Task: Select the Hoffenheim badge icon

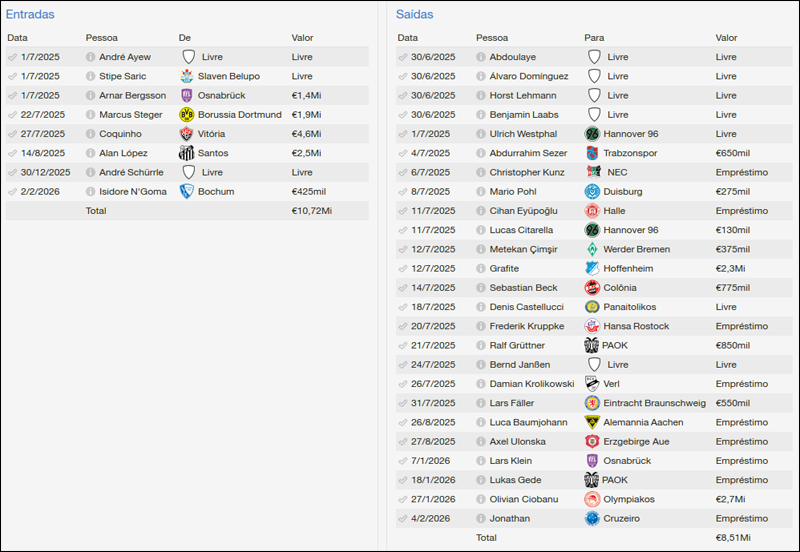Action: point(592,268)
